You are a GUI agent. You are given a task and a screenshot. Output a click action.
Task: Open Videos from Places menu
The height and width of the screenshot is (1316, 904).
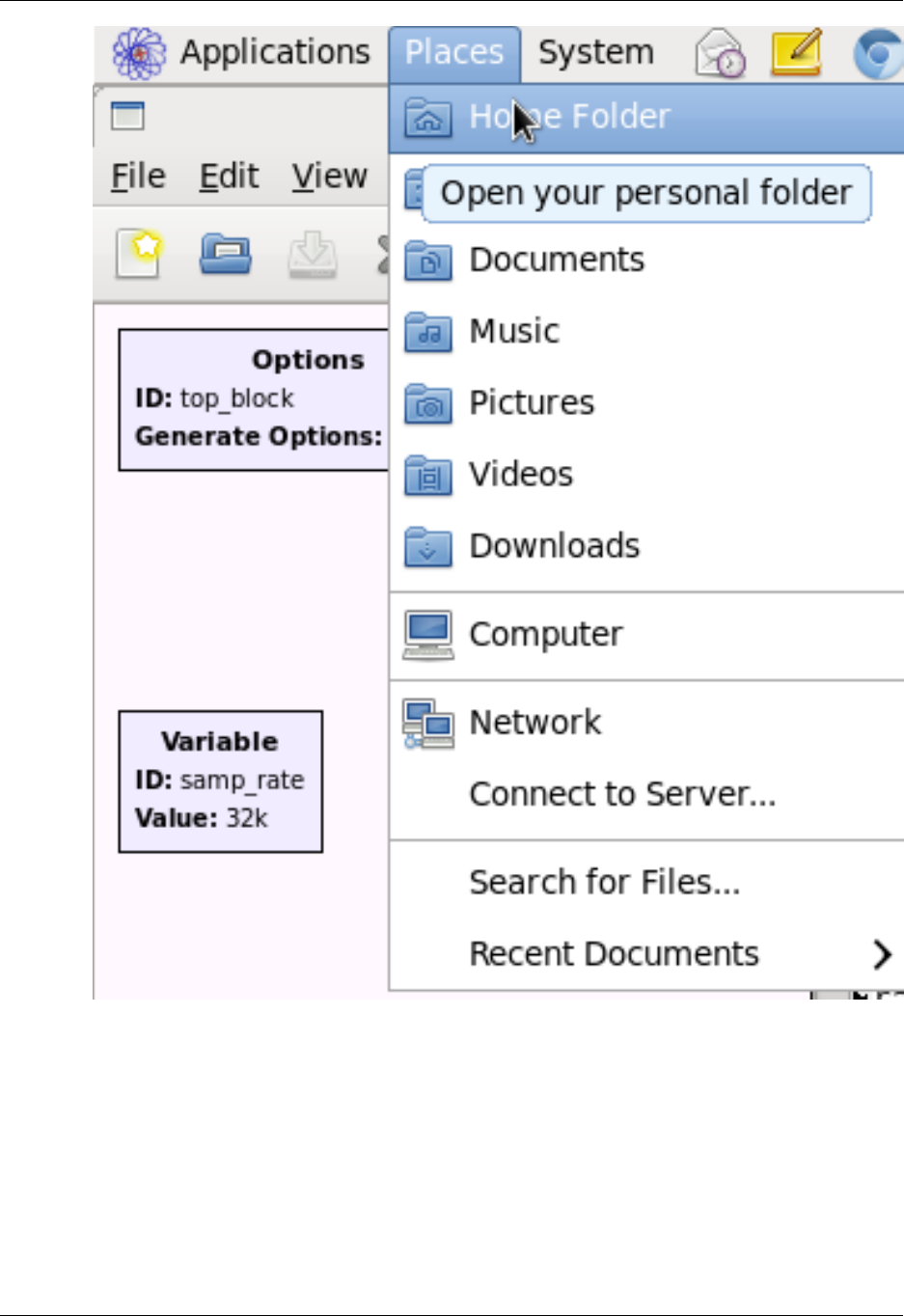[646, 474]
